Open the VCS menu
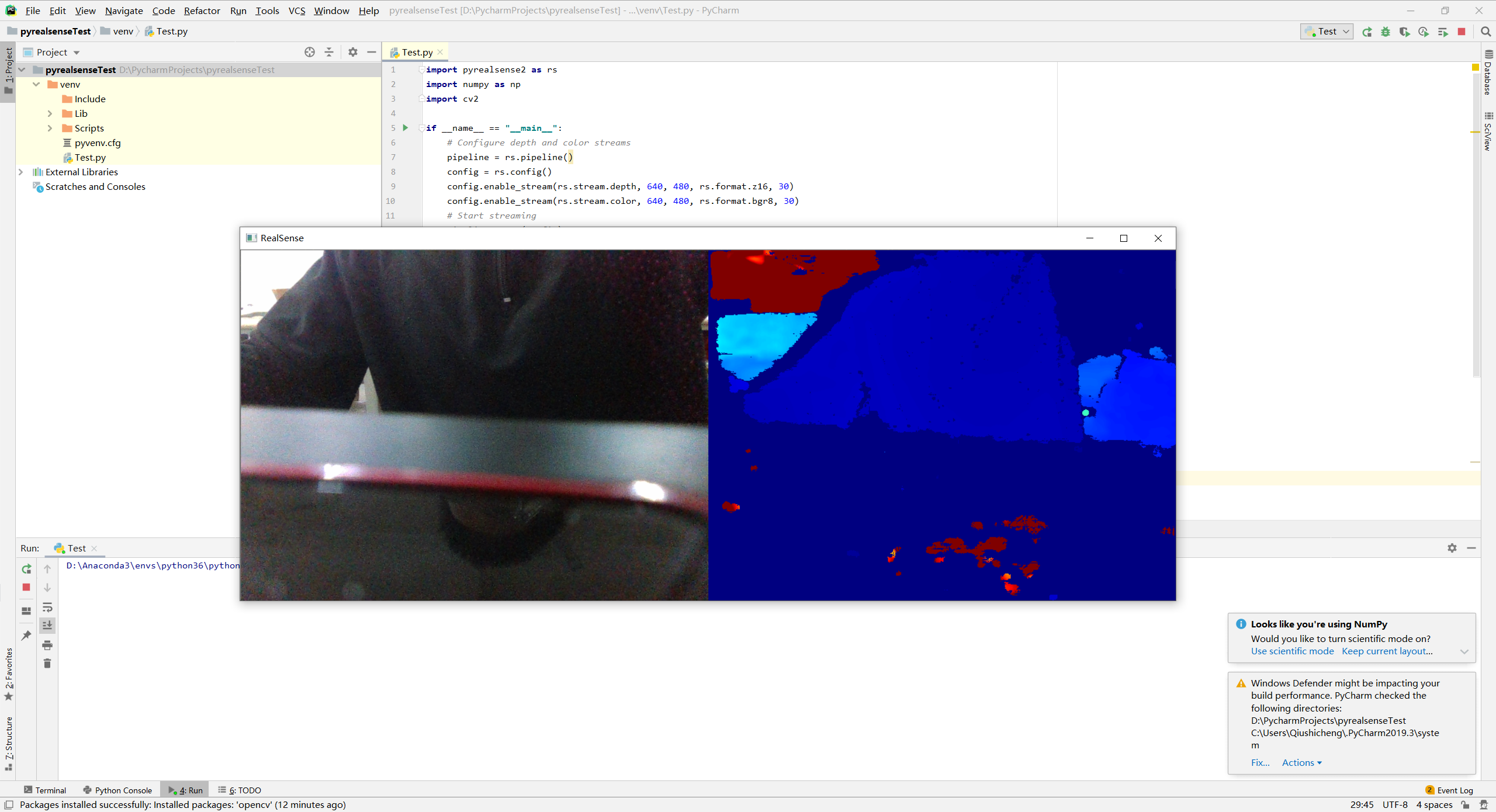Screen dimensions: 1496x812 (297, 11)
